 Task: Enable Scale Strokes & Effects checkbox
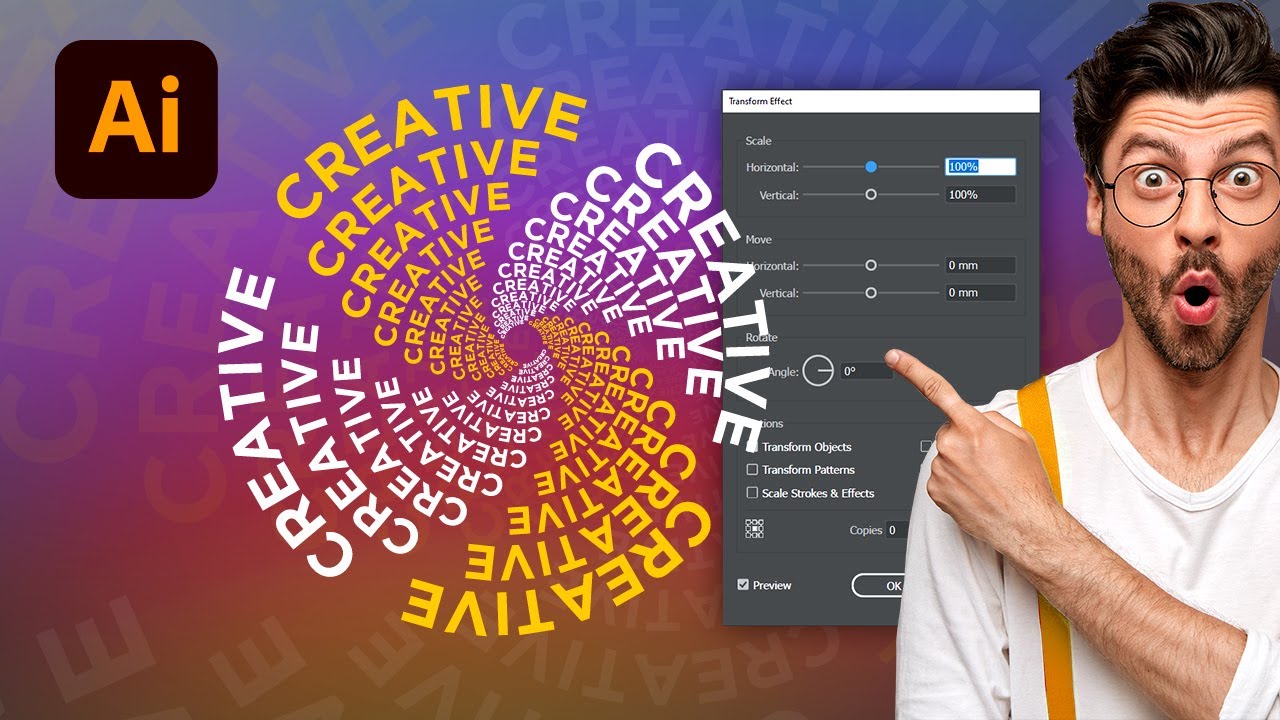pyautogui.click(x=753, y=493)
